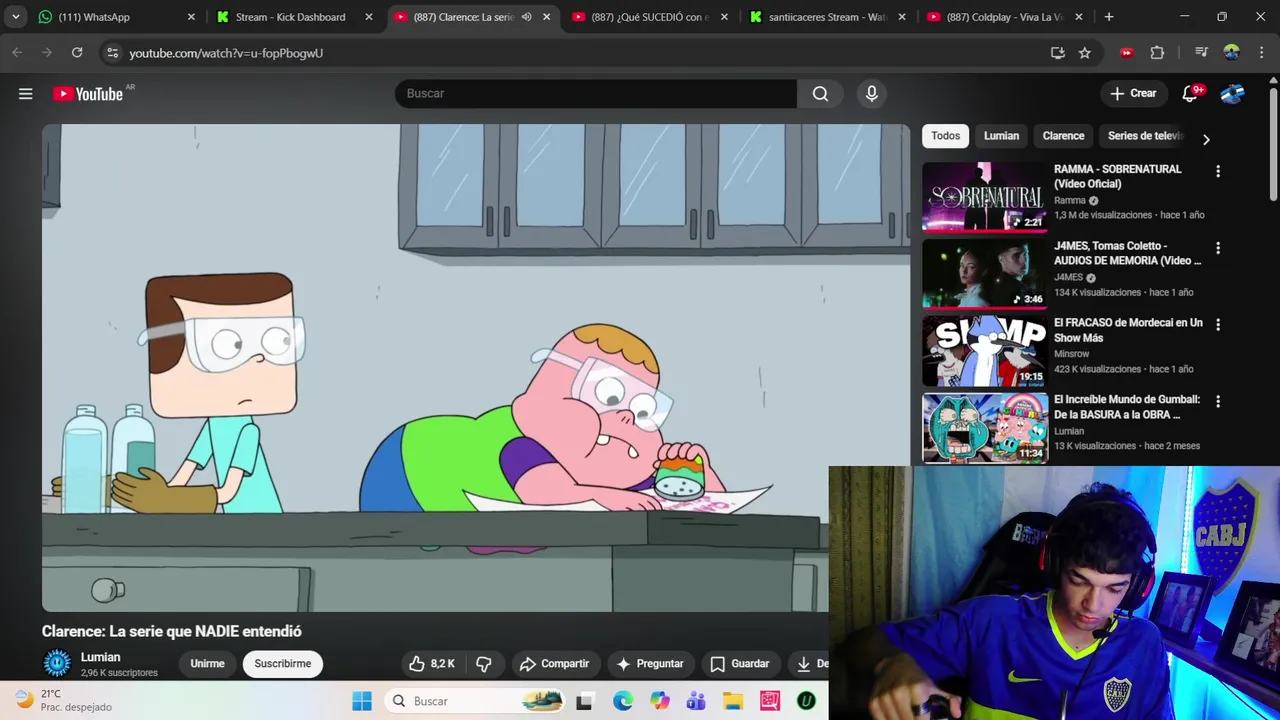Open YouTube notifications bell
1280x720 pixels.
[x=1190, y=93]
